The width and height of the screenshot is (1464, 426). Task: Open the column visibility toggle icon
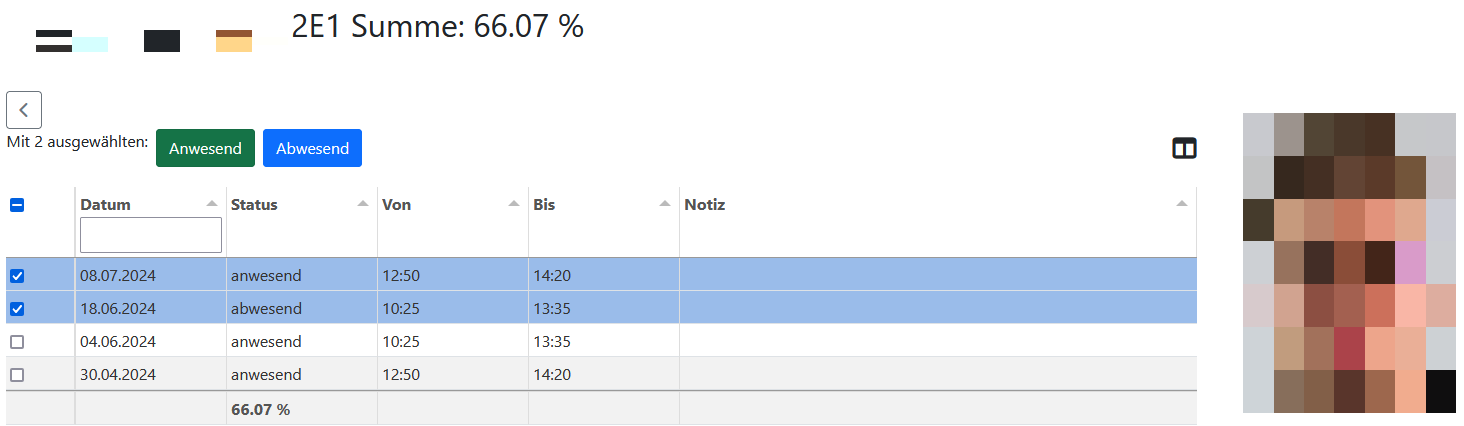click(1184, 149)
